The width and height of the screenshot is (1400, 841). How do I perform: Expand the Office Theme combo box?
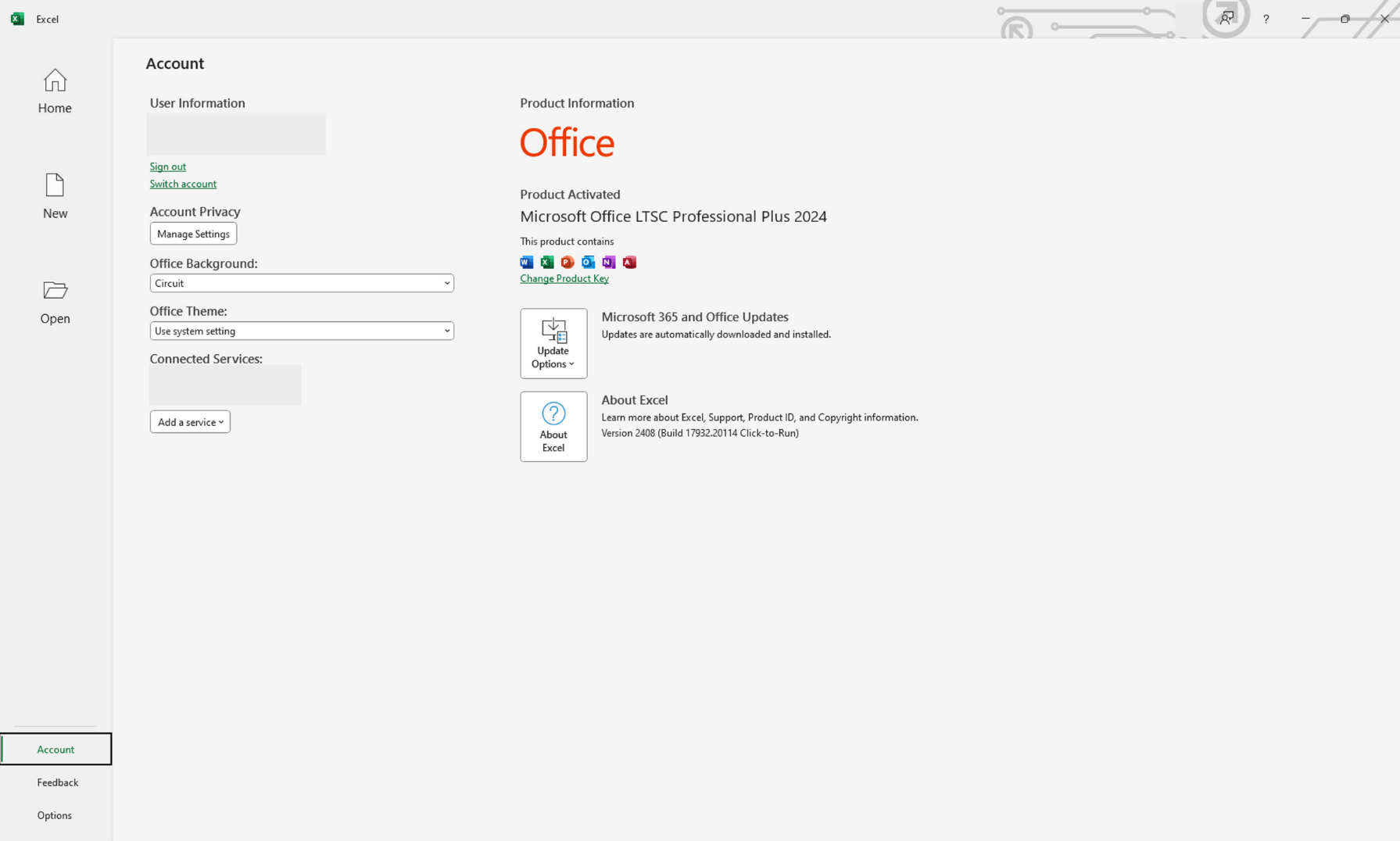click(301, 331)
